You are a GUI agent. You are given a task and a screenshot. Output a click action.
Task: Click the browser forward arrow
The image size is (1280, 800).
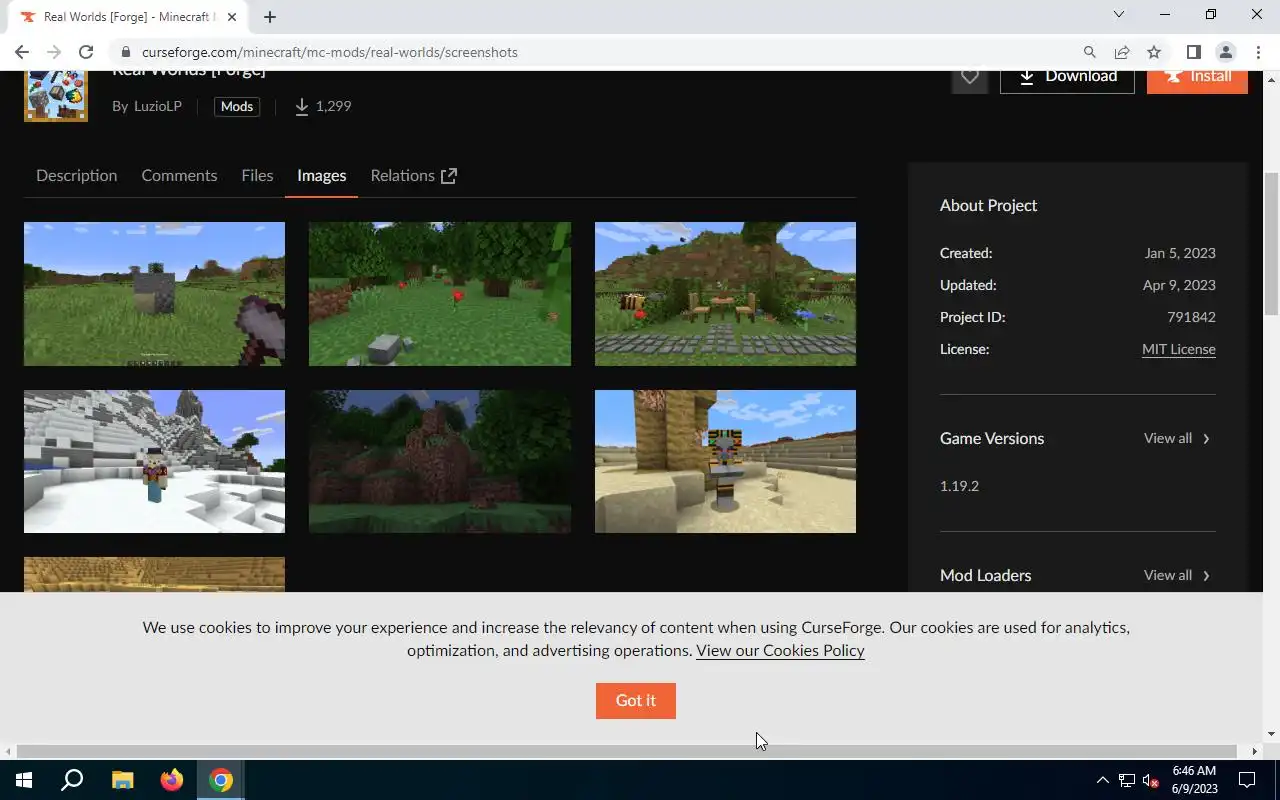[x=54, y=52]
